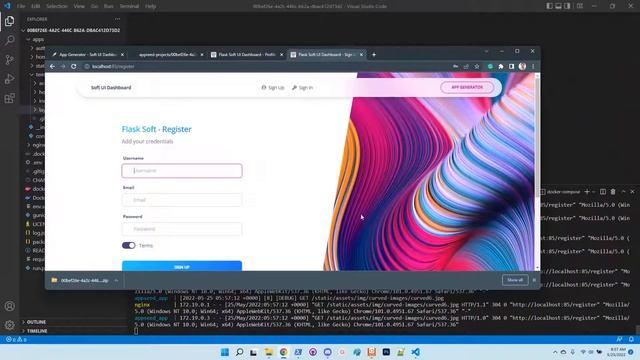Click the browser address bar URL
The height and width of the screenshot is (360, 640).
(x=113, y=66)
